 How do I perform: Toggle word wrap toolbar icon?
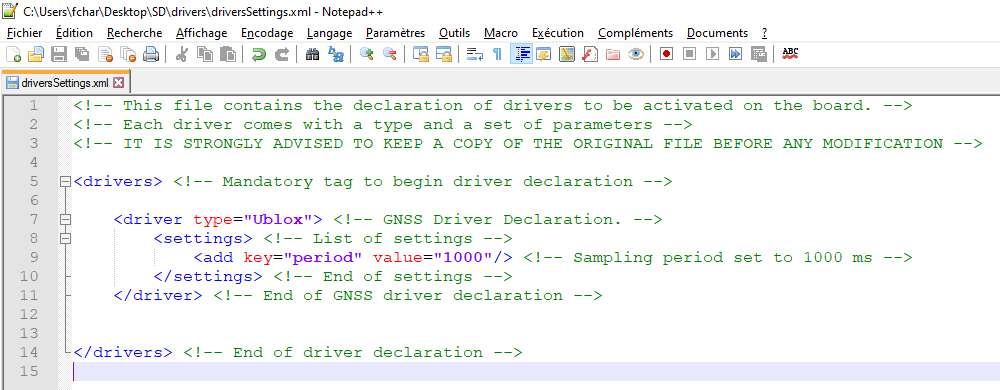point(474,54)
